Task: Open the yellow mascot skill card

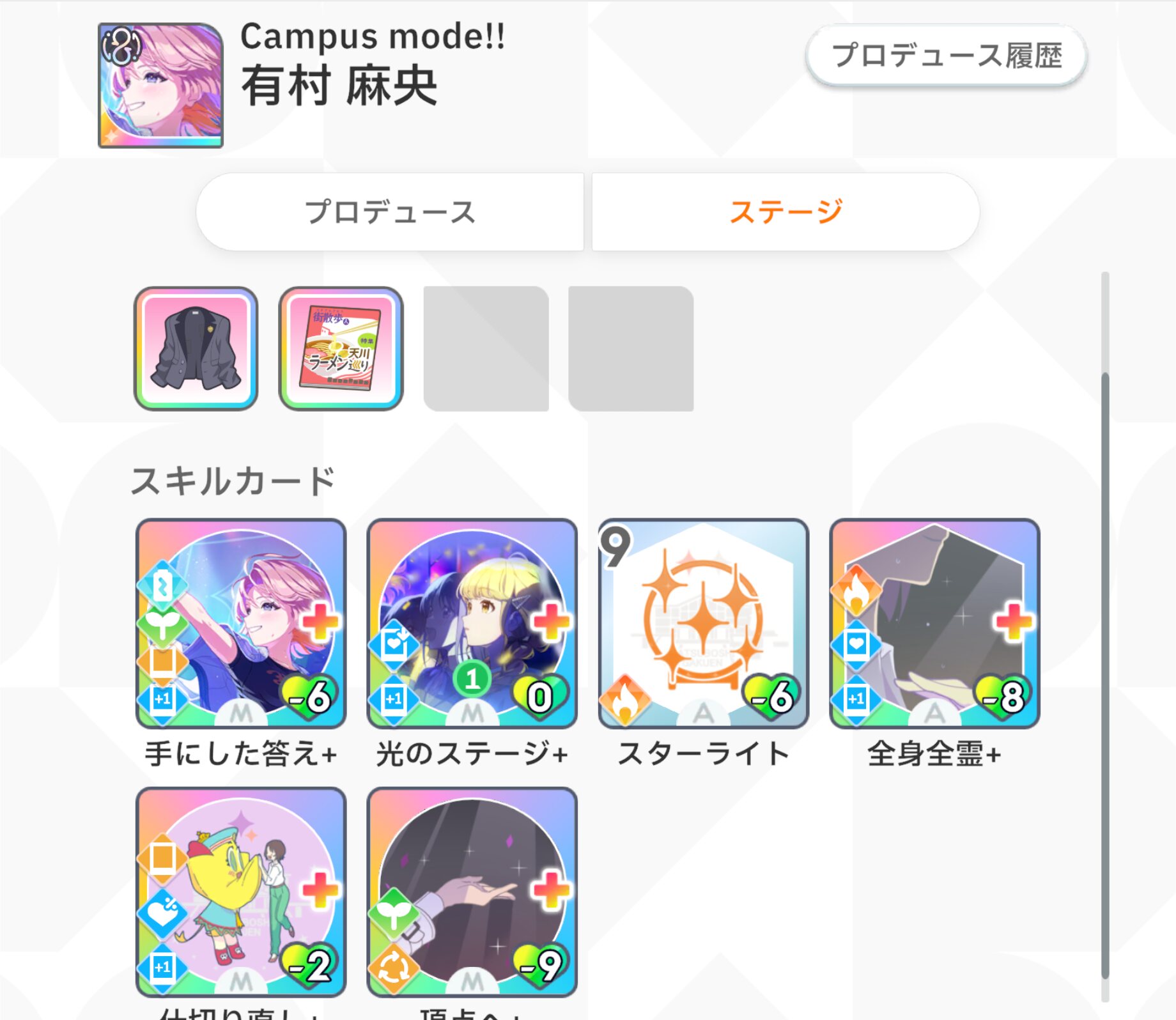Action: point(241,892)
